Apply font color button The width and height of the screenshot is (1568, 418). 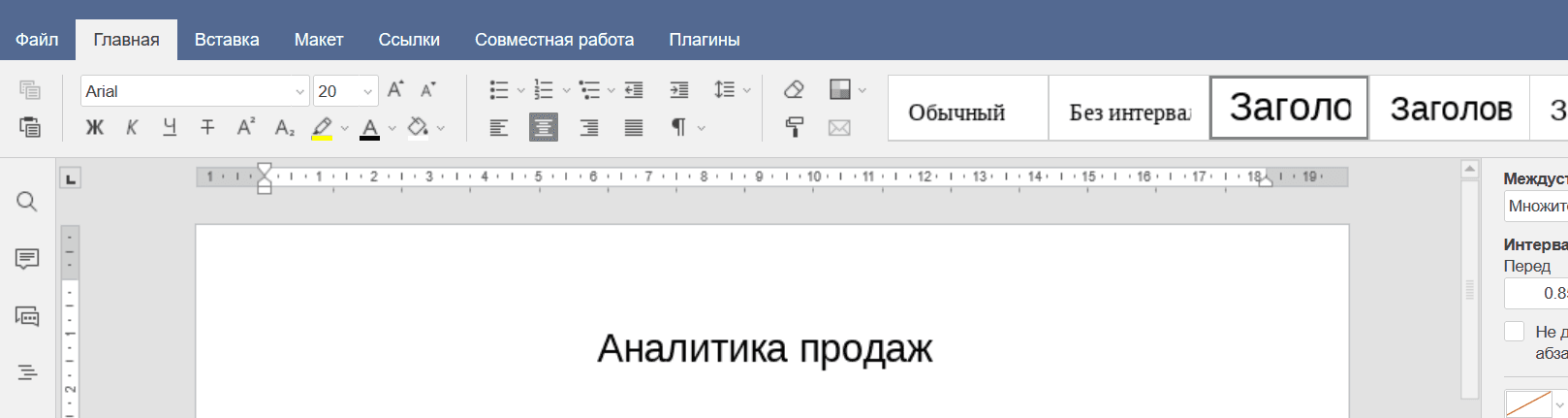369,127
